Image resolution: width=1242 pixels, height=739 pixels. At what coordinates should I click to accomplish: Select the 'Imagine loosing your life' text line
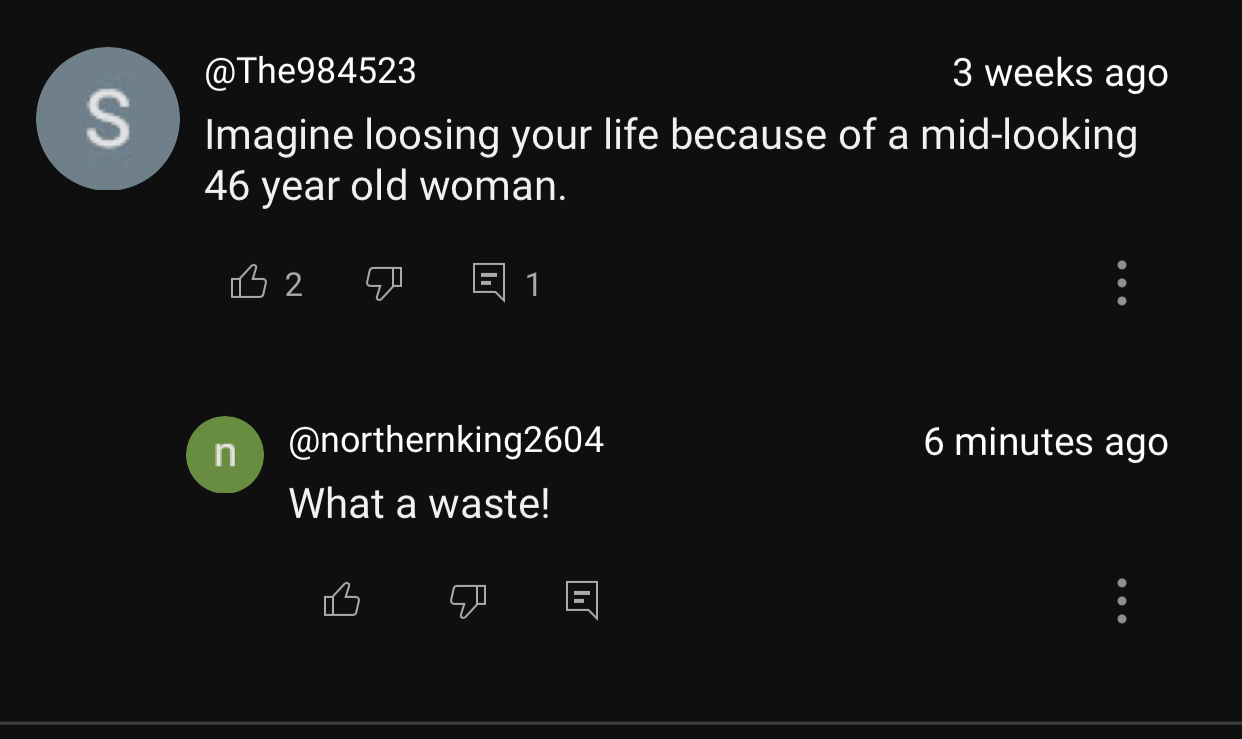(x=671, y=135)
